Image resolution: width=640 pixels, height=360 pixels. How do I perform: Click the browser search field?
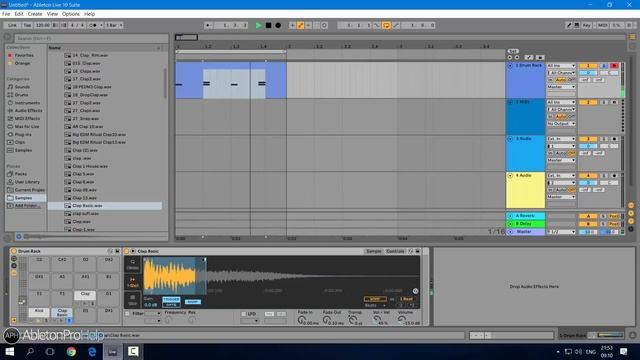tap(91, 38)
